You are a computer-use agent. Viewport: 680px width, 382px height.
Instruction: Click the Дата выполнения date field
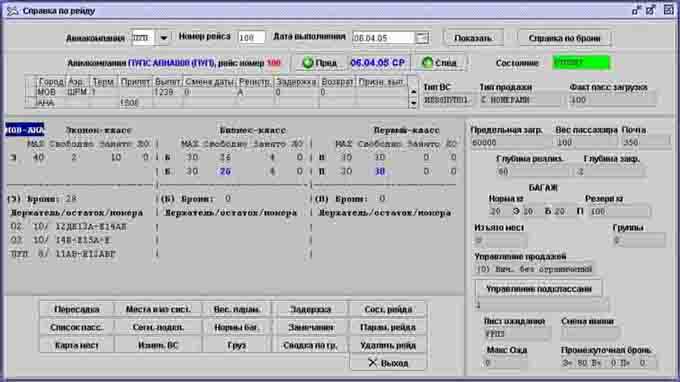(x=383, y=38)
